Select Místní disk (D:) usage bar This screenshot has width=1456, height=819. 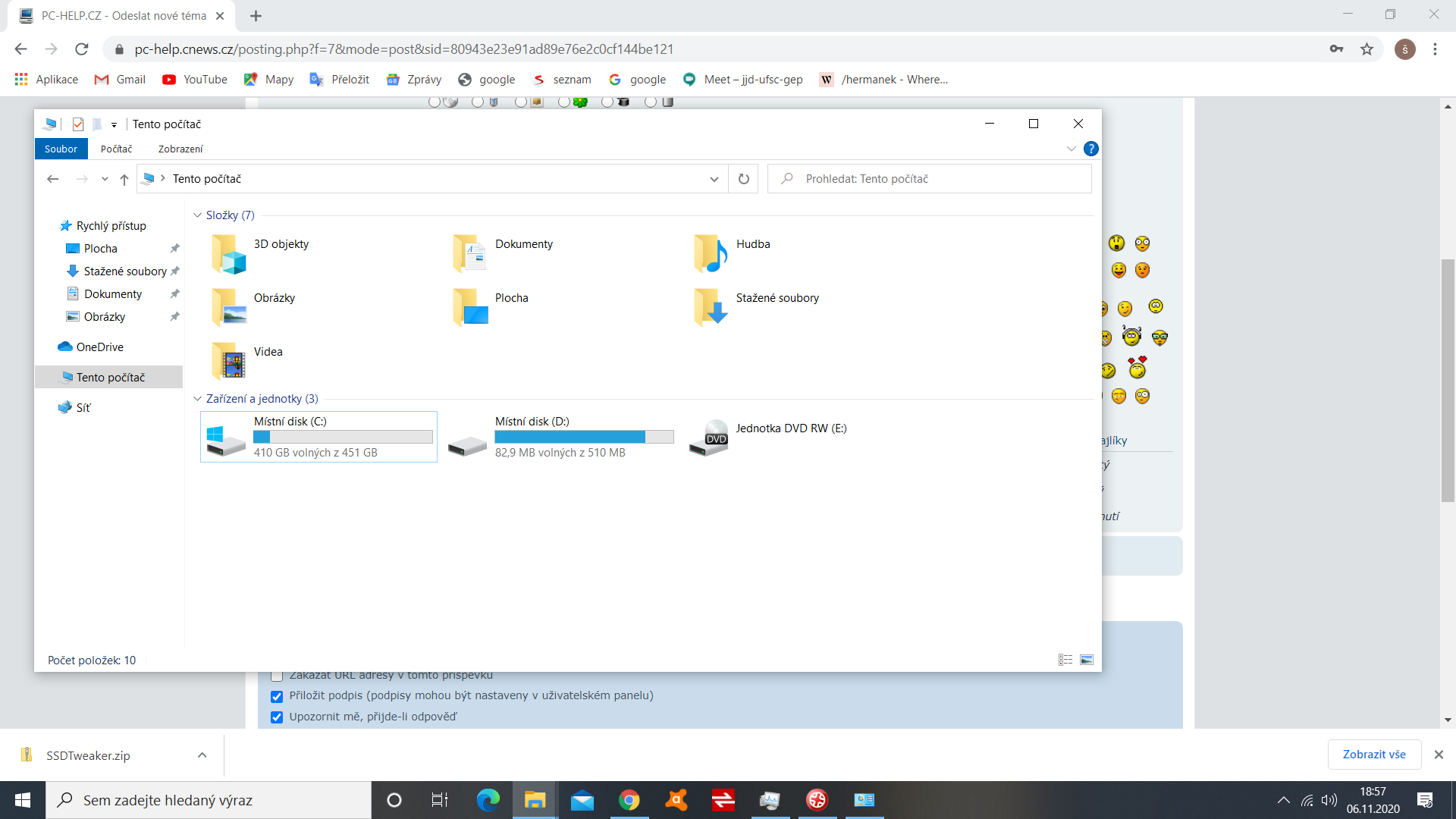point(583,437)
